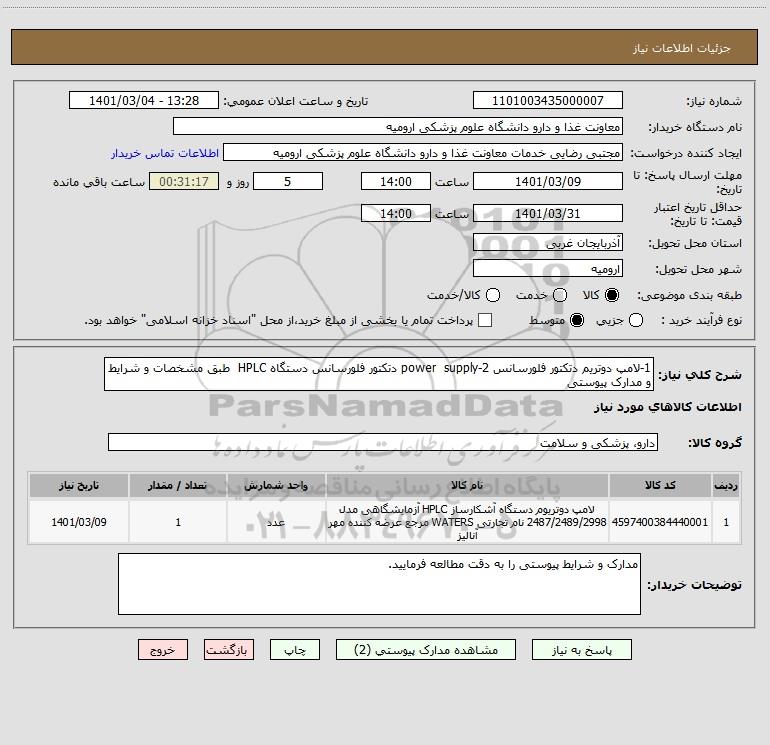
Task: Click the پاسخ به نیاز button
Action: (581, 650)
